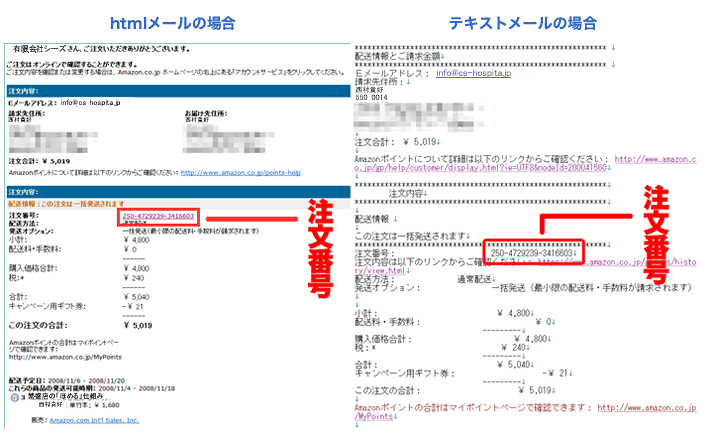Viewport: 709px width, 446px height.
Task: Click the 発送オプション label in html mail
Action: click(31, 231)
